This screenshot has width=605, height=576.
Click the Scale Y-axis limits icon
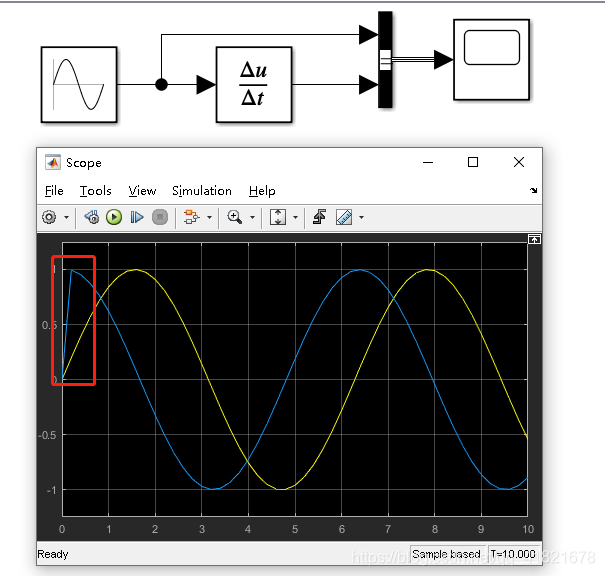(x=278, y=217)
